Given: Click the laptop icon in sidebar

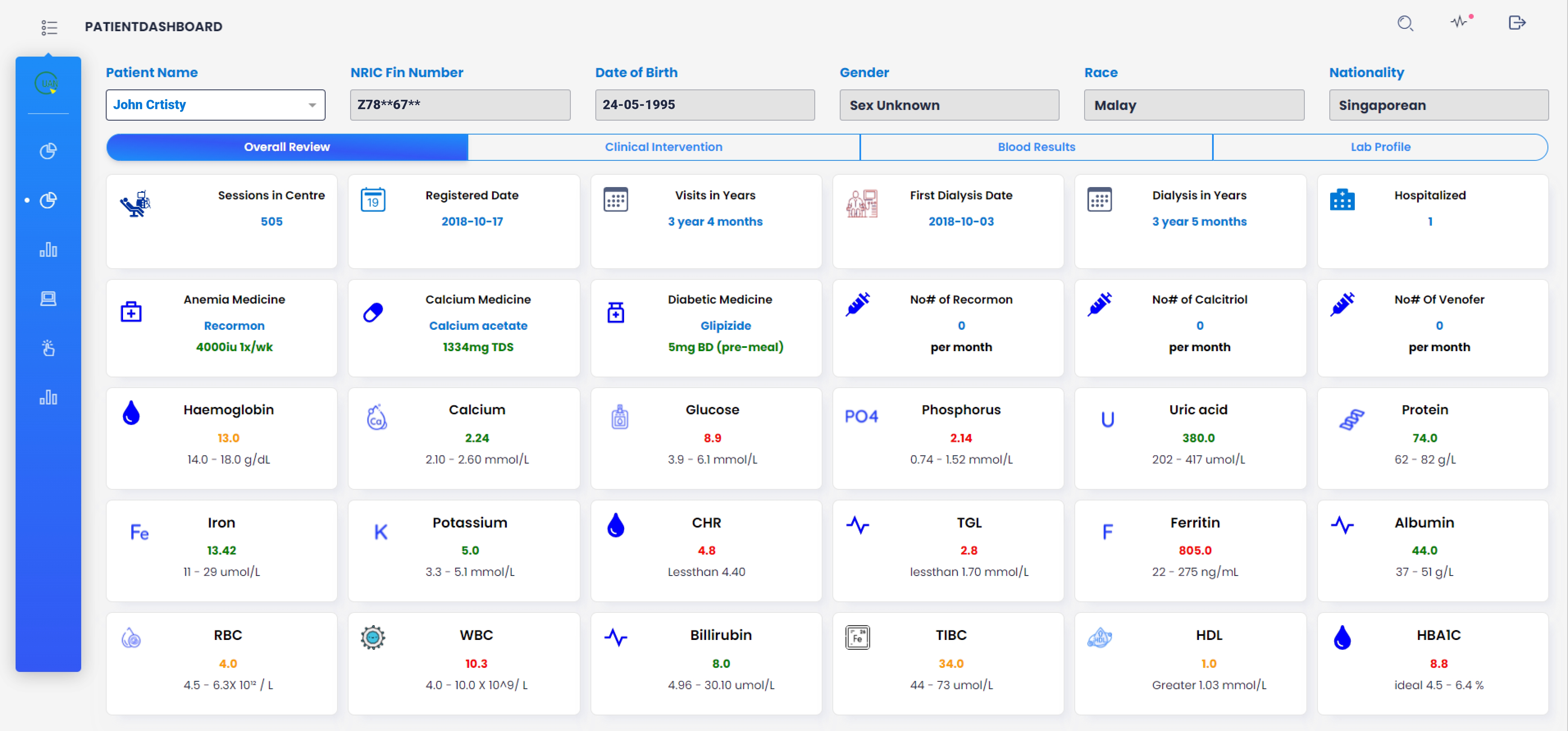Looking at the screenshot, I should pyautogui.click(x=48, y=298).
